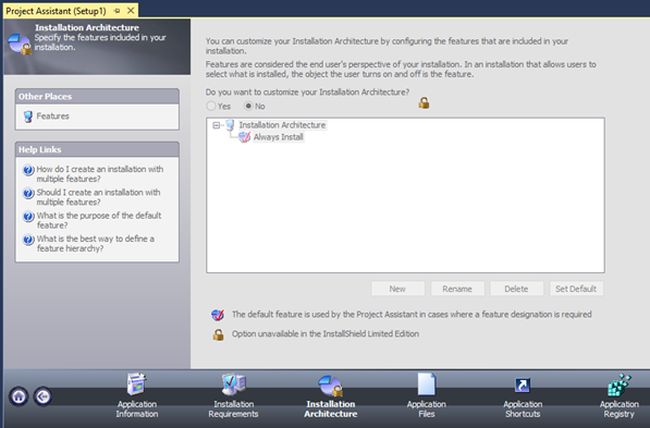650x428 pixels.
Task: Click the Application Registry label
Action: click(619, 409)
